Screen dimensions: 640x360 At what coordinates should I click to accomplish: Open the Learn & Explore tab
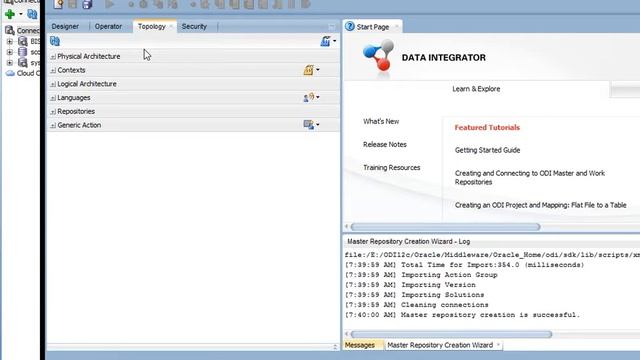pos(476,89)
